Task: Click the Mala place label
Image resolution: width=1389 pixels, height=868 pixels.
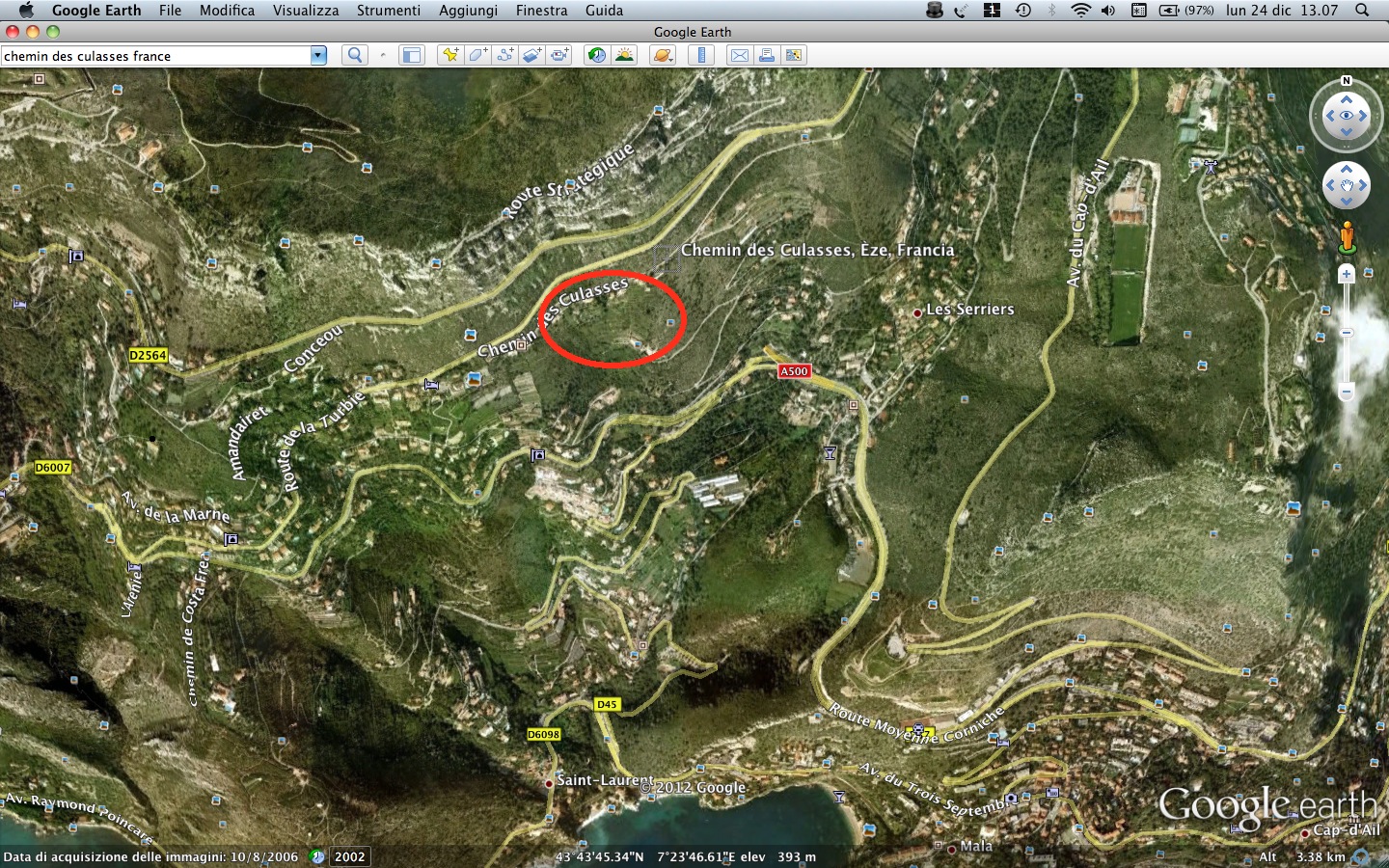Action: pos(976,846)
